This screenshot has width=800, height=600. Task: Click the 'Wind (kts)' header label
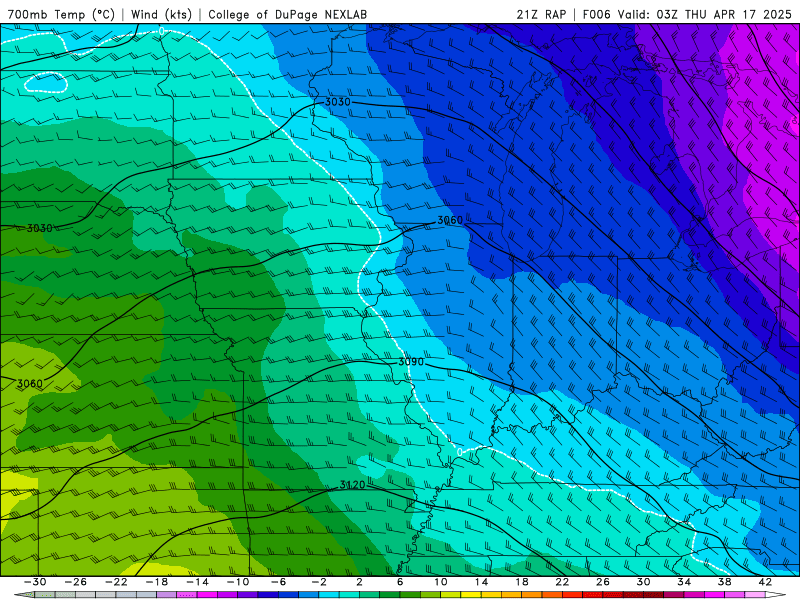point(161,14)
